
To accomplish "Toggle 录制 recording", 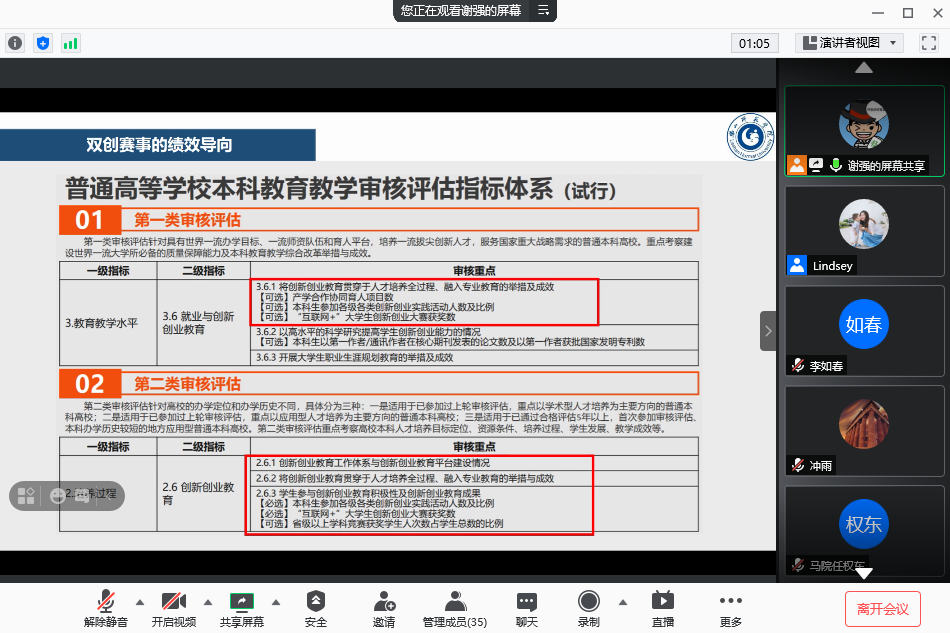I will [x=588, y=608].
